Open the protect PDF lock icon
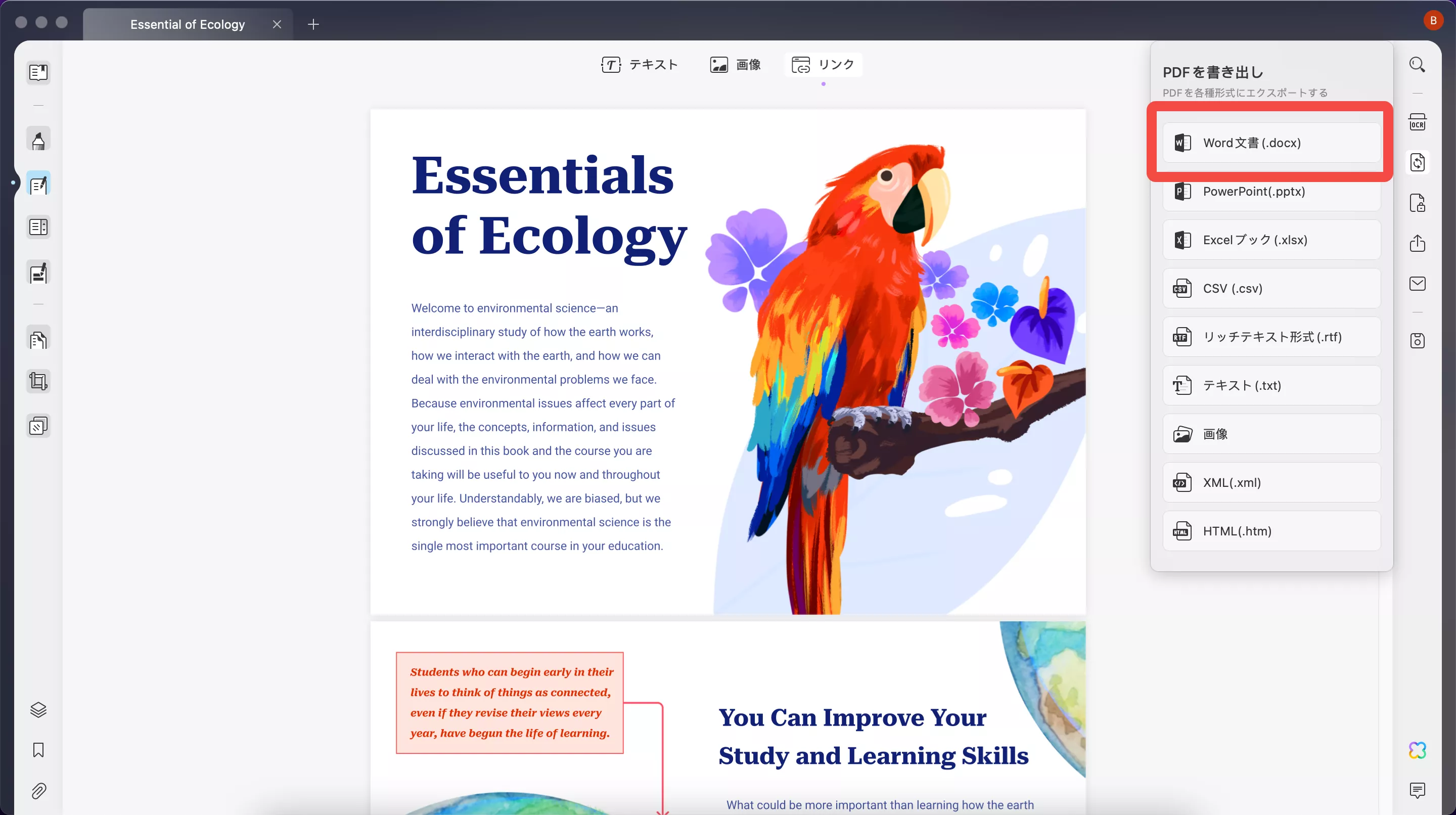 click(1417, 203)
